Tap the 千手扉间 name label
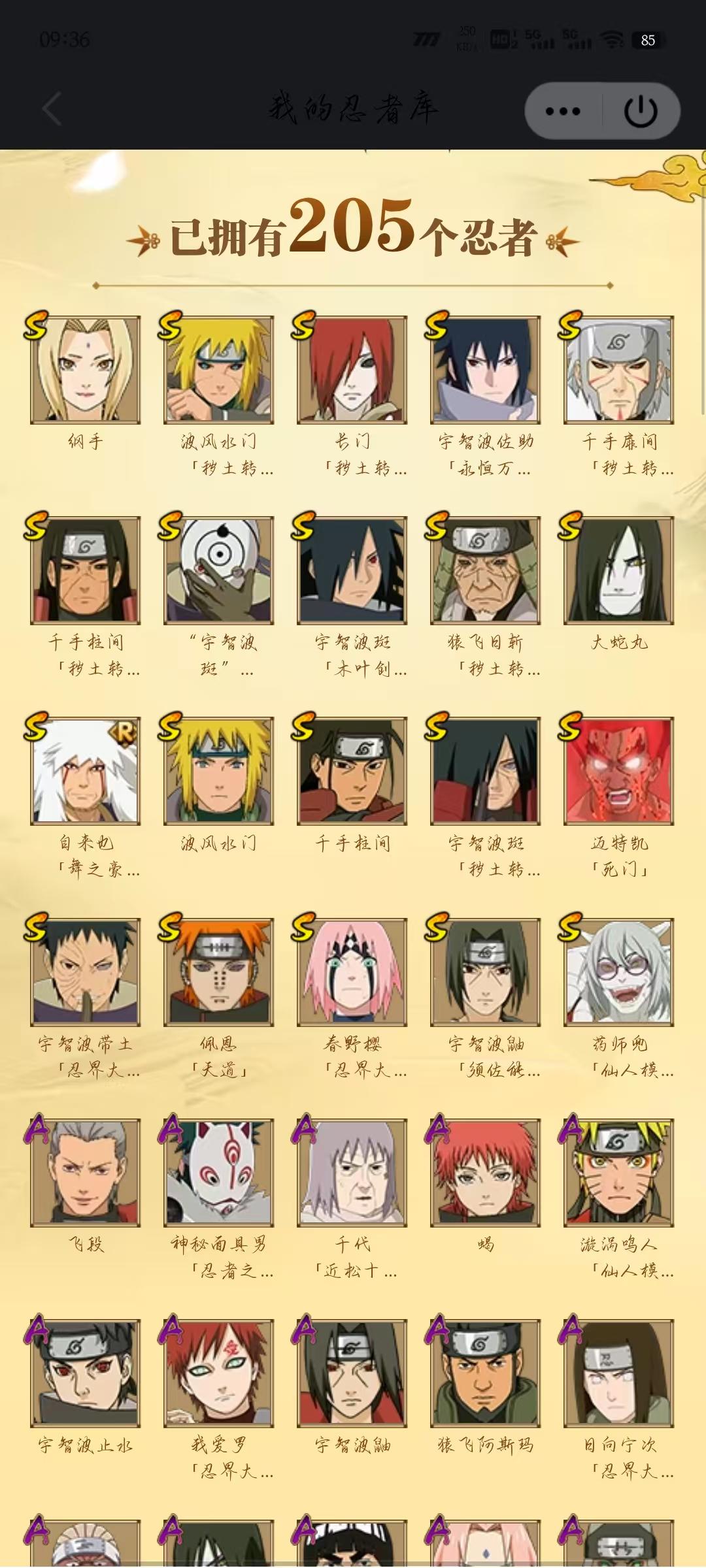Viewport: 706px width, 1568px height. 620,442
